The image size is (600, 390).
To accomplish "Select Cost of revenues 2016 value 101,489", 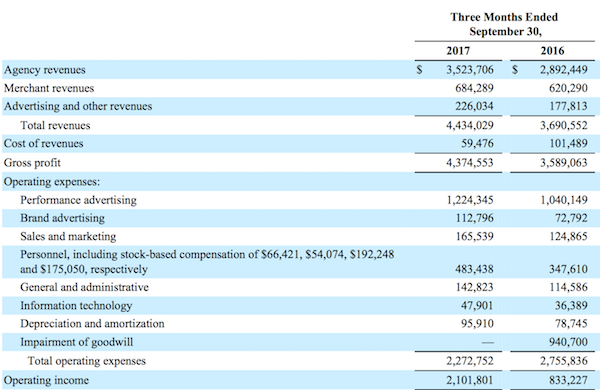I will (x=568, y=143).
